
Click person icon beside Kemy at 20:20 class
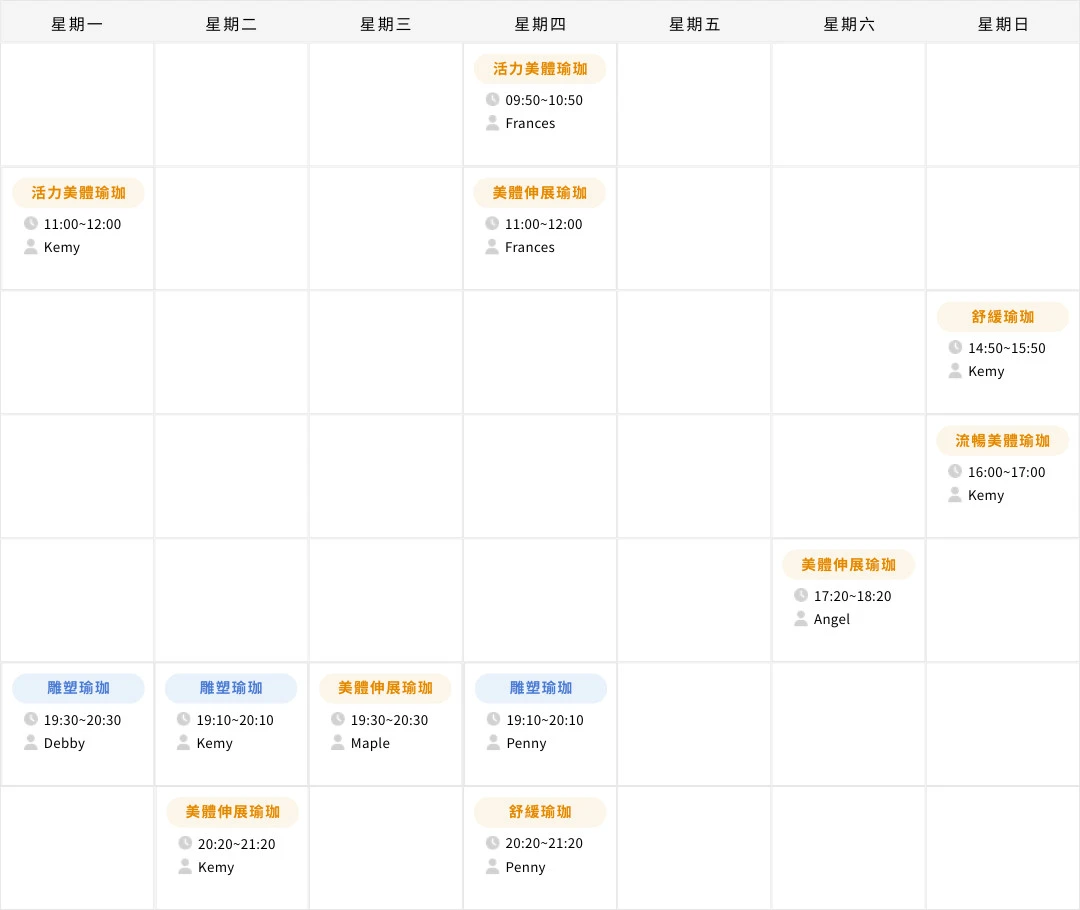click(x=185, y=867)
